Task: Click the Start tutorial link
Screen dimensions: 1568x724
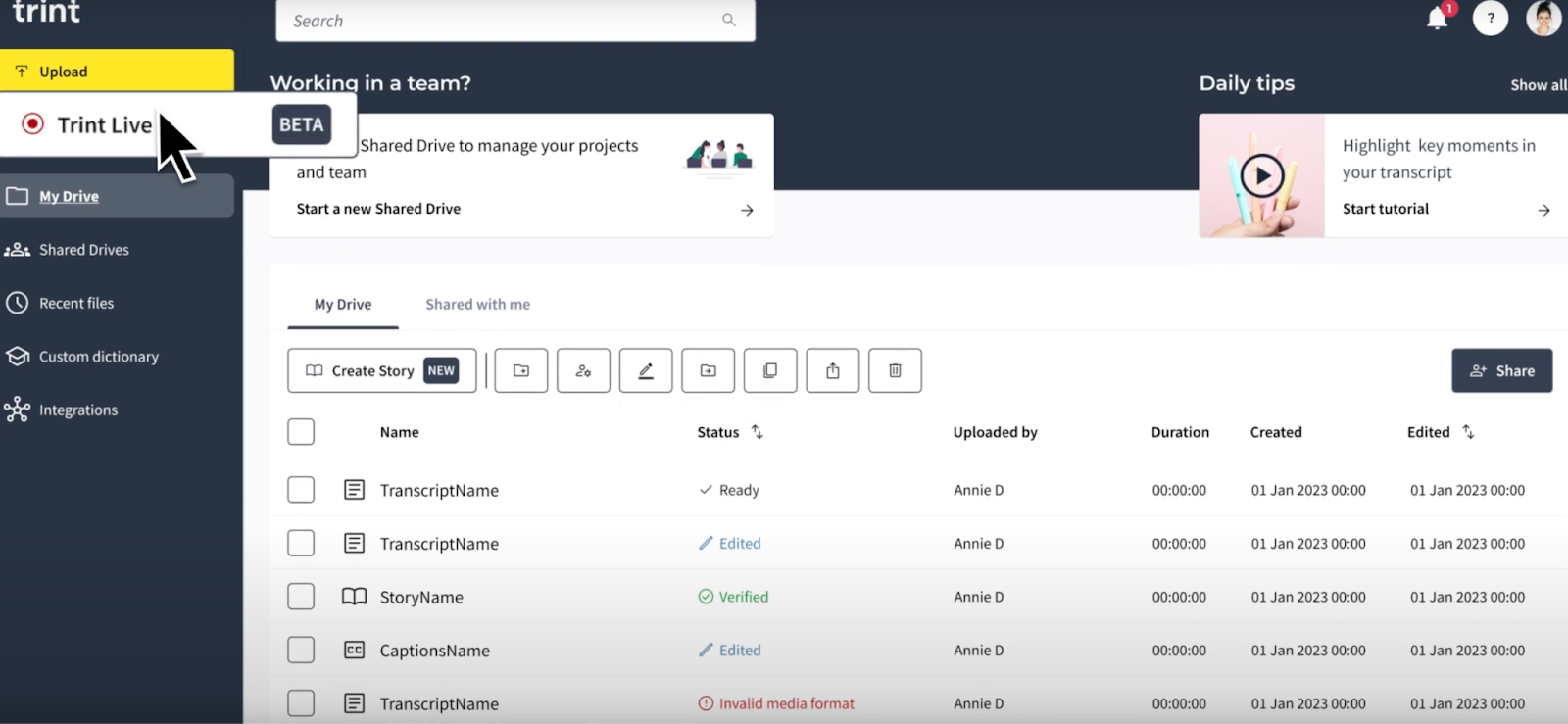Action: [1386, 209]
